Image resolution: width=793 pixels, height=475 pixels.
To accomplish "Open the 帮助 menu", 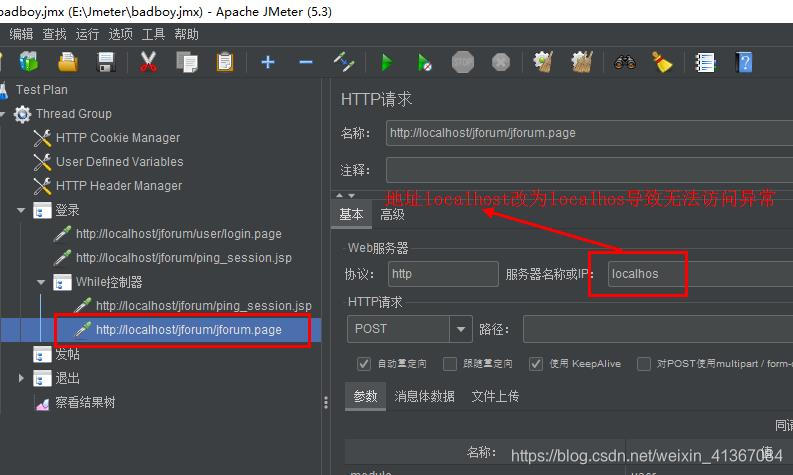I will click(186, 34).
